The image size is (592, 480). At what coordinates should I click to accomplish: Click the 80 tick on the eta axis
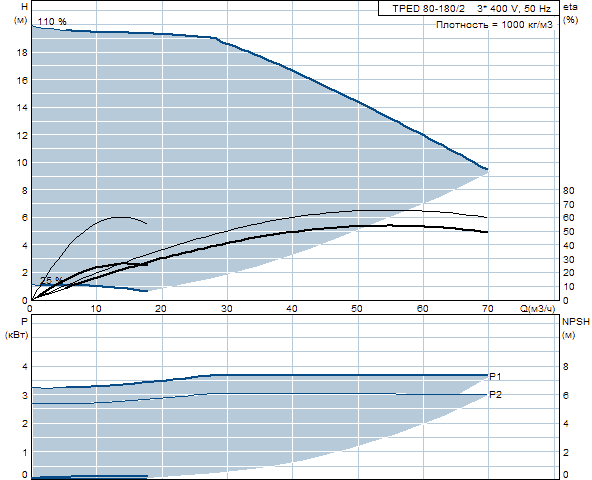click(568, 191)
